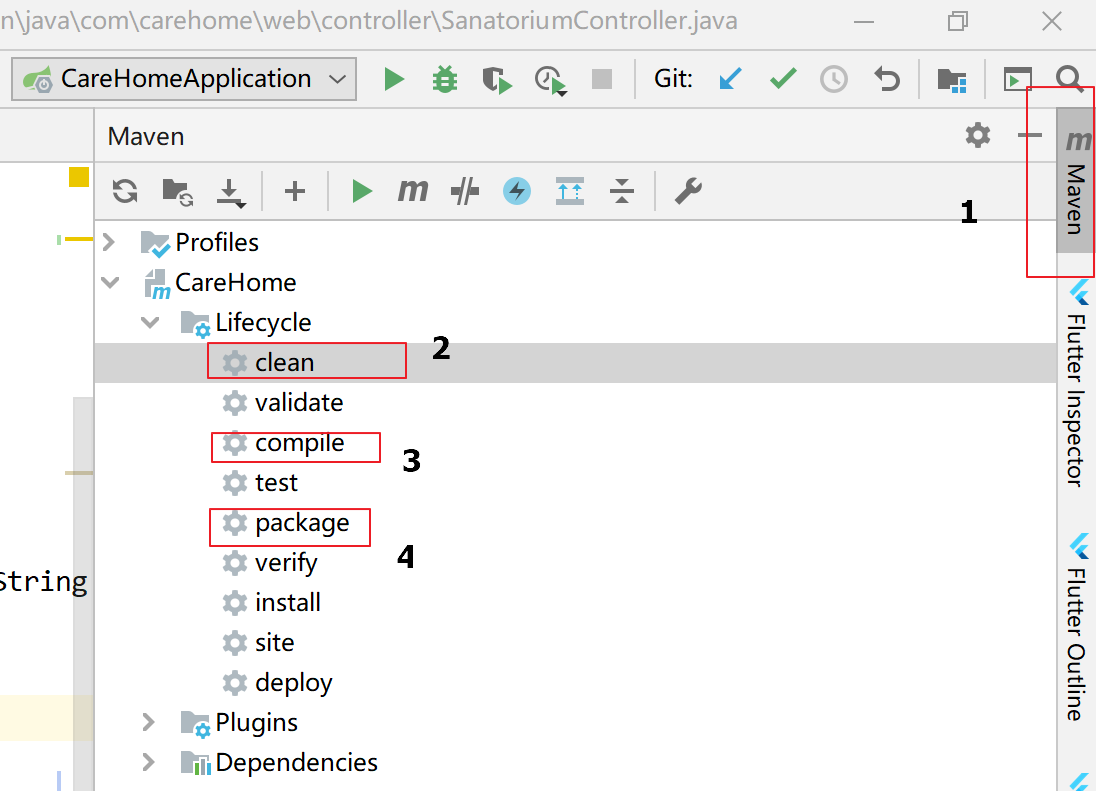Screen dimensions: 1096x791
Task: Open the CareHomeApplication run configuration dropdown
Action: 184,79
